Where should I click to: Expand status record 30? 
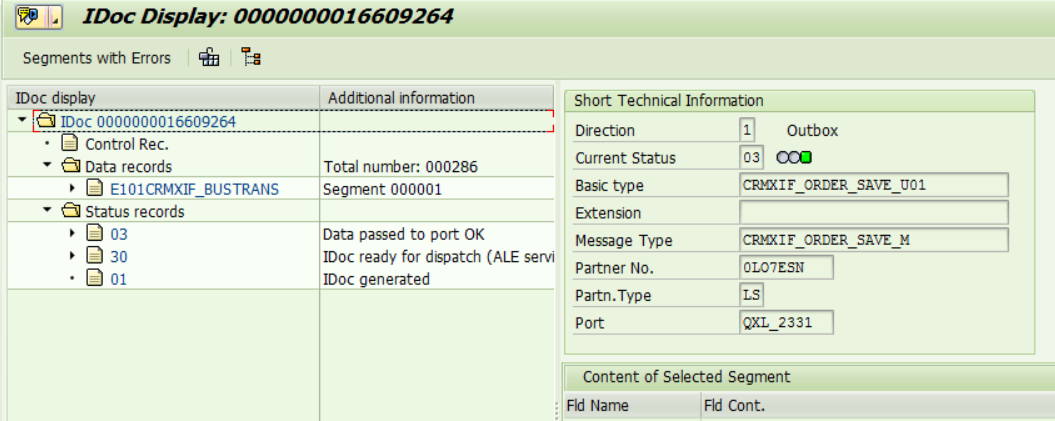pos(73,257)
